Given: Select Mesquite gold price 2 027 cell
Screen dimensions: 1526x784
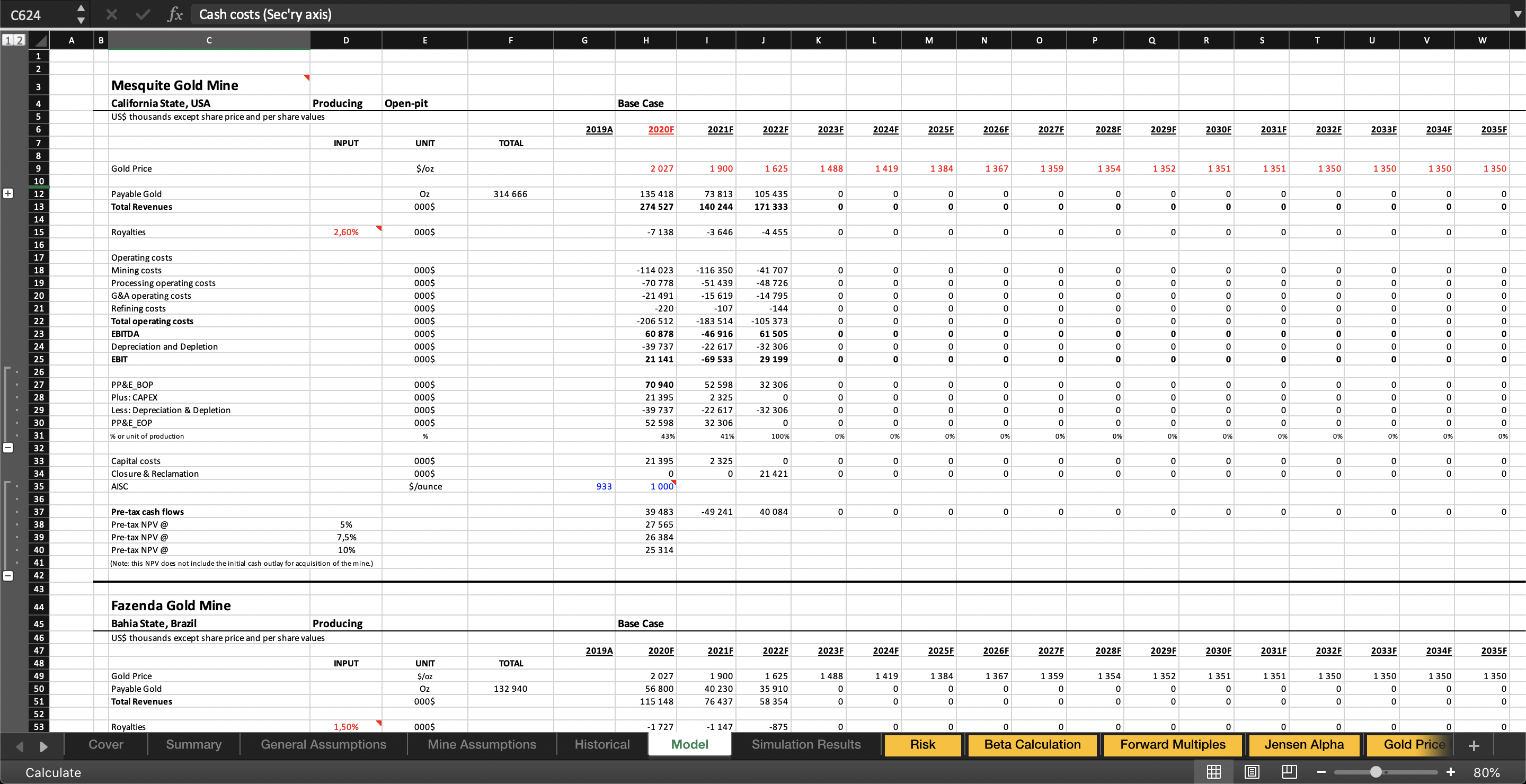Looking at the screenshot, I should point(646,168).
